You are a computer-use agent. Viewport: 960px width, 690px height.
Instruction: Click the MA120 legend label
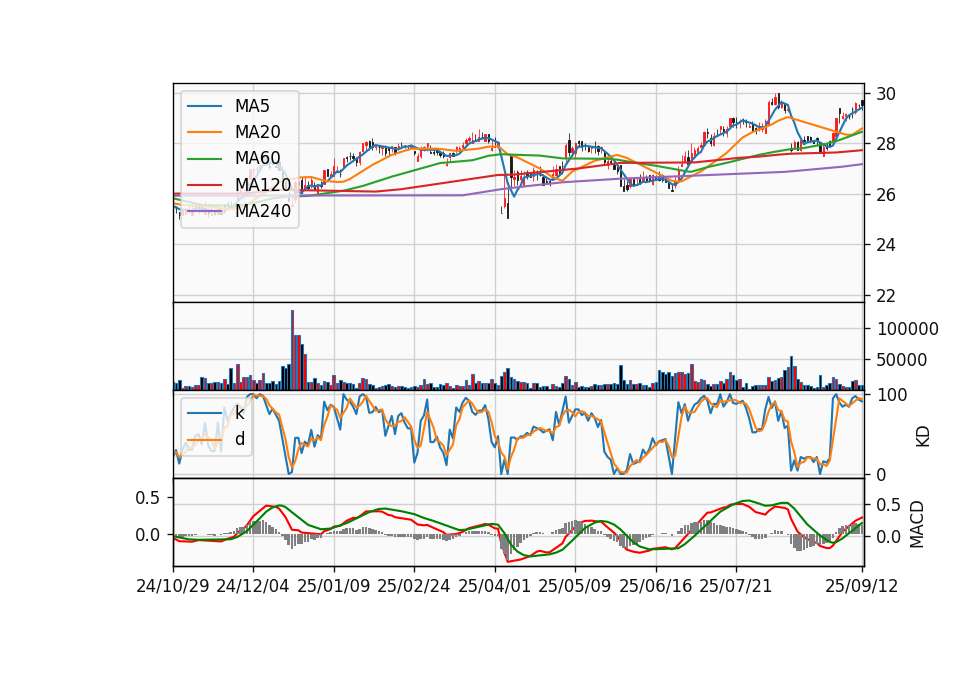pyautogui.click(x=263, y=184)
